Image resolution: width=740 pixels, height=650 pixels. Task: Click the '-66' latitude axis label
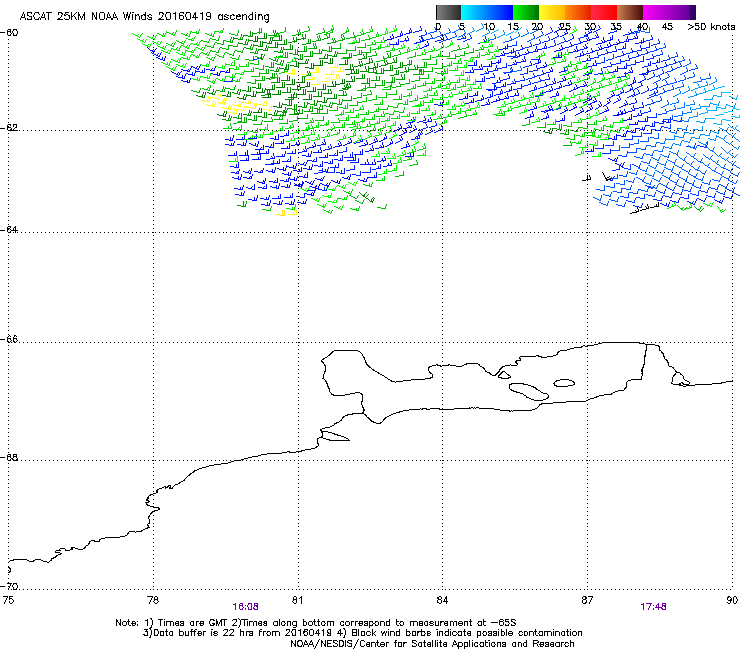tap(9, 339)
